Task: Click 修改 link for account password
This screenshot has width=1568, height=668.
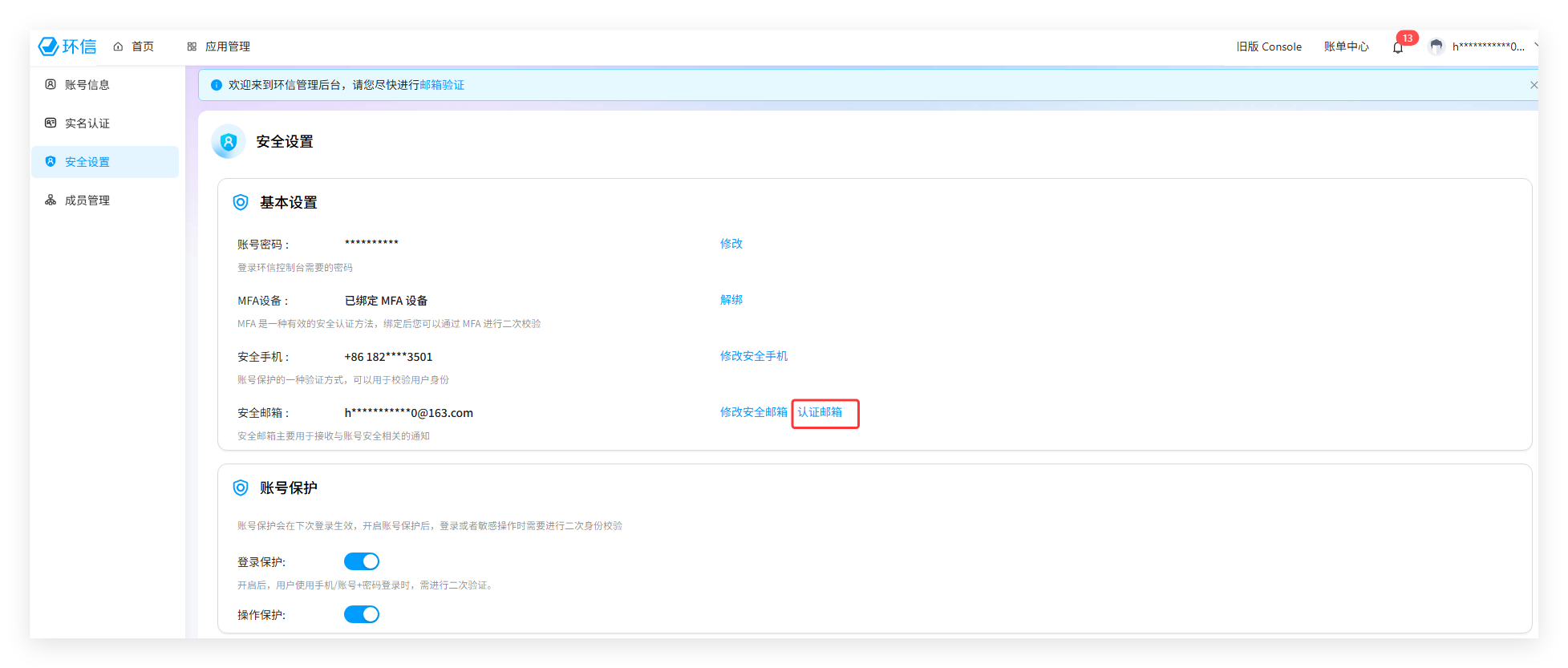Action: [x=731, y=244]
